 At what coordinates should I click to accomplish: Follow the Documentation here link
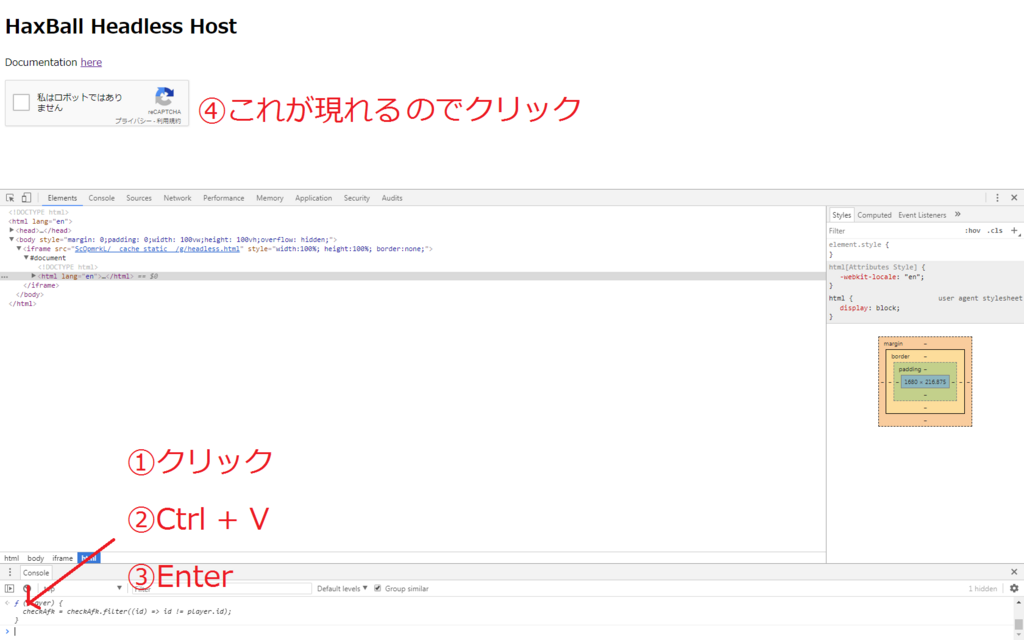pyautogui.click(x=91, y=62)
